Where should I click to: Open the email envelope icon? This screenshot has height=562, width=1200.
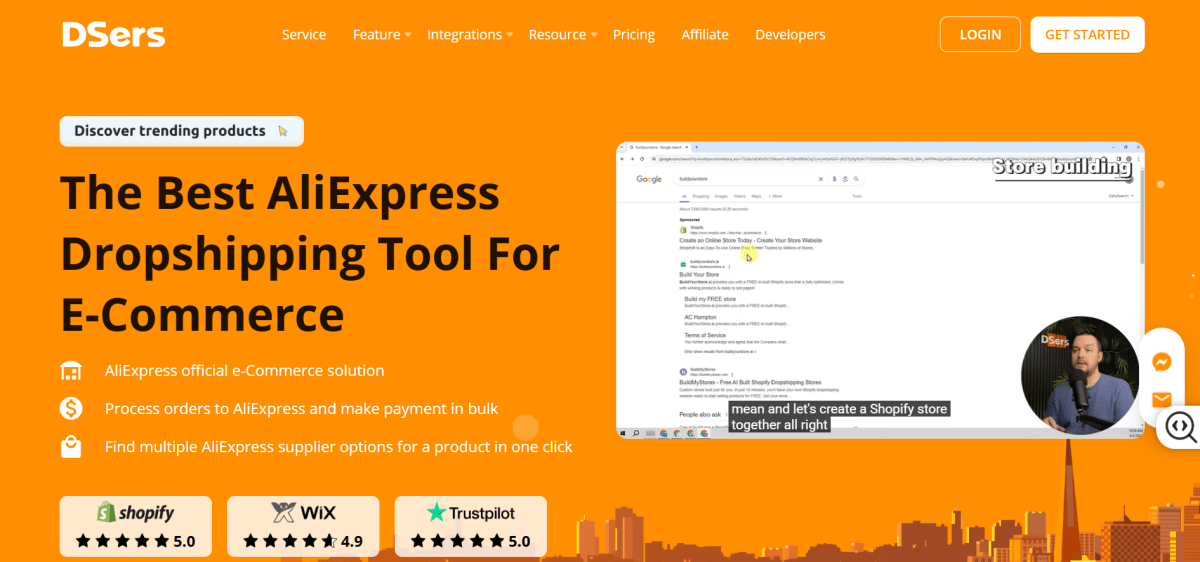(1162, 399)
